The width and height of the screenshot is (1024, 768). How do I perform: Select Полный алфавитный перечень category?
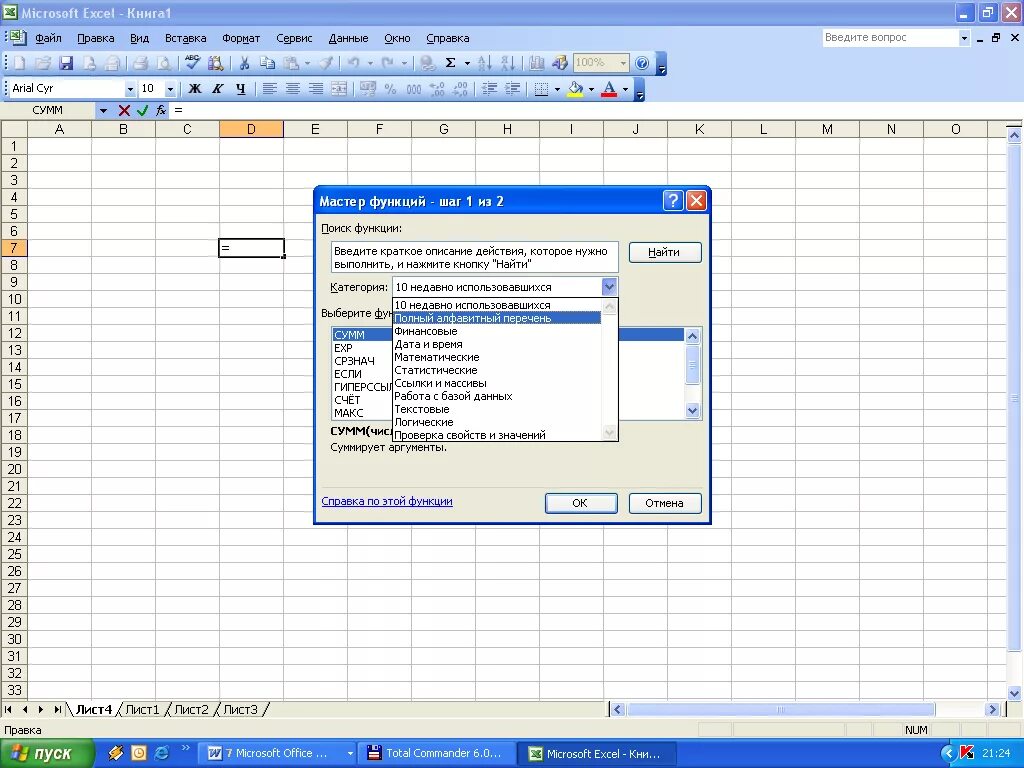point(496,318)
